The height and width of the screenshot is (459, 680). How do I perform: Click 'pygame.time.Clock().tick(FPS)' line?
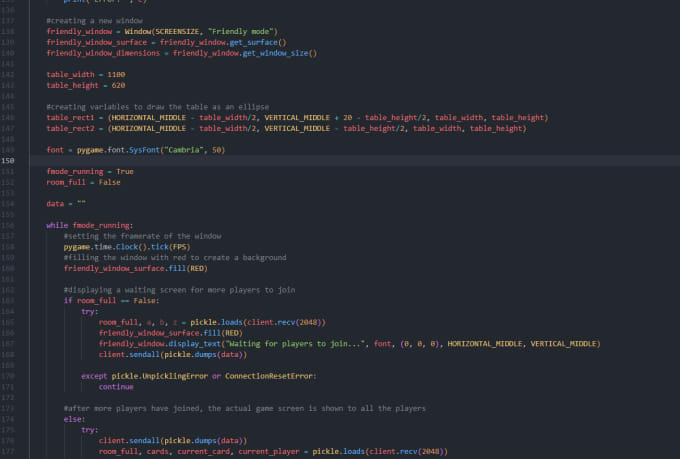pyautogui.click(x=127, y=247)
